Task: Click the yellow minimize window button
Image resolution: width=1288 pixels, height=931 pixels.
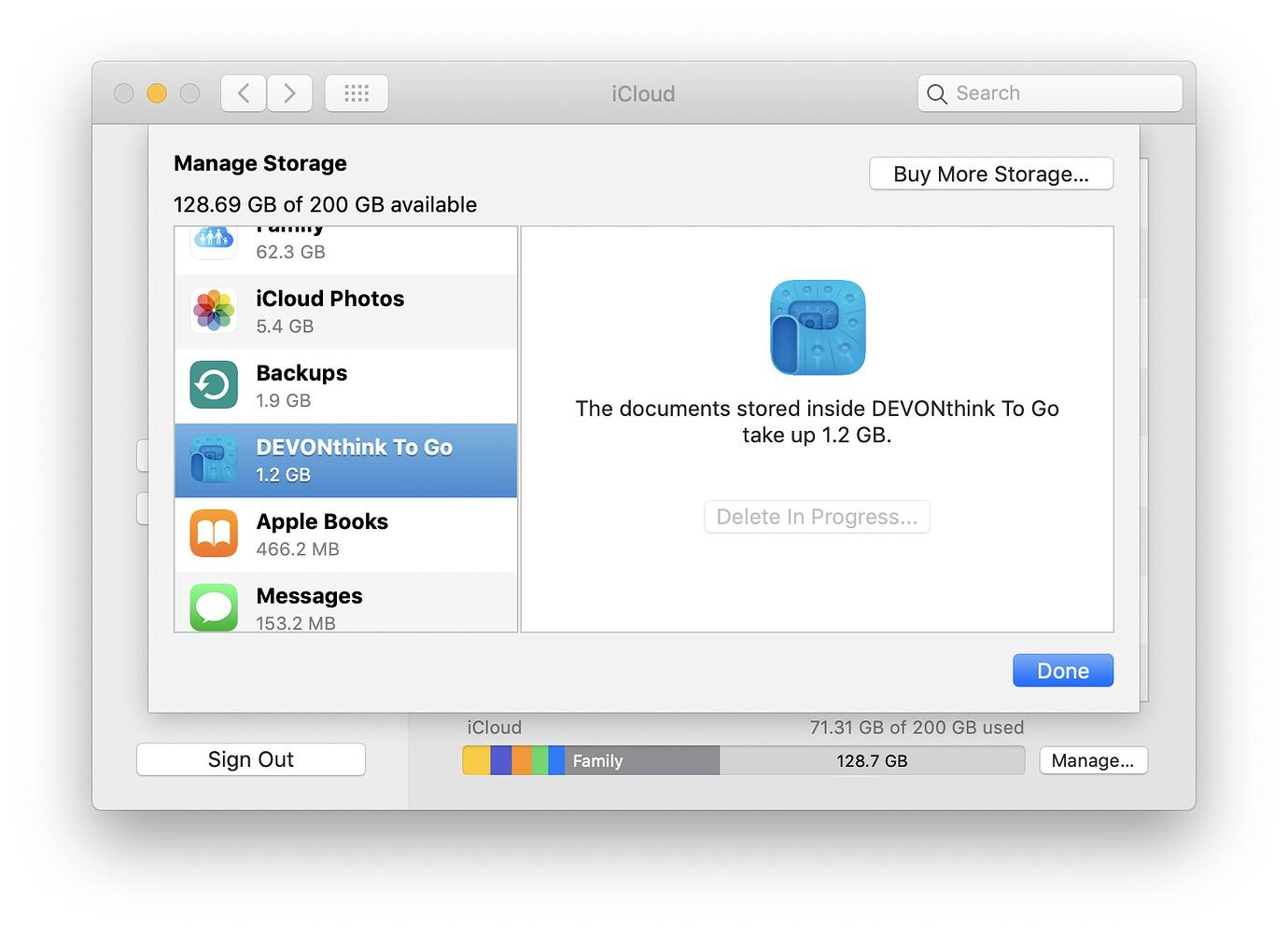Action: [x=157, y=93]
